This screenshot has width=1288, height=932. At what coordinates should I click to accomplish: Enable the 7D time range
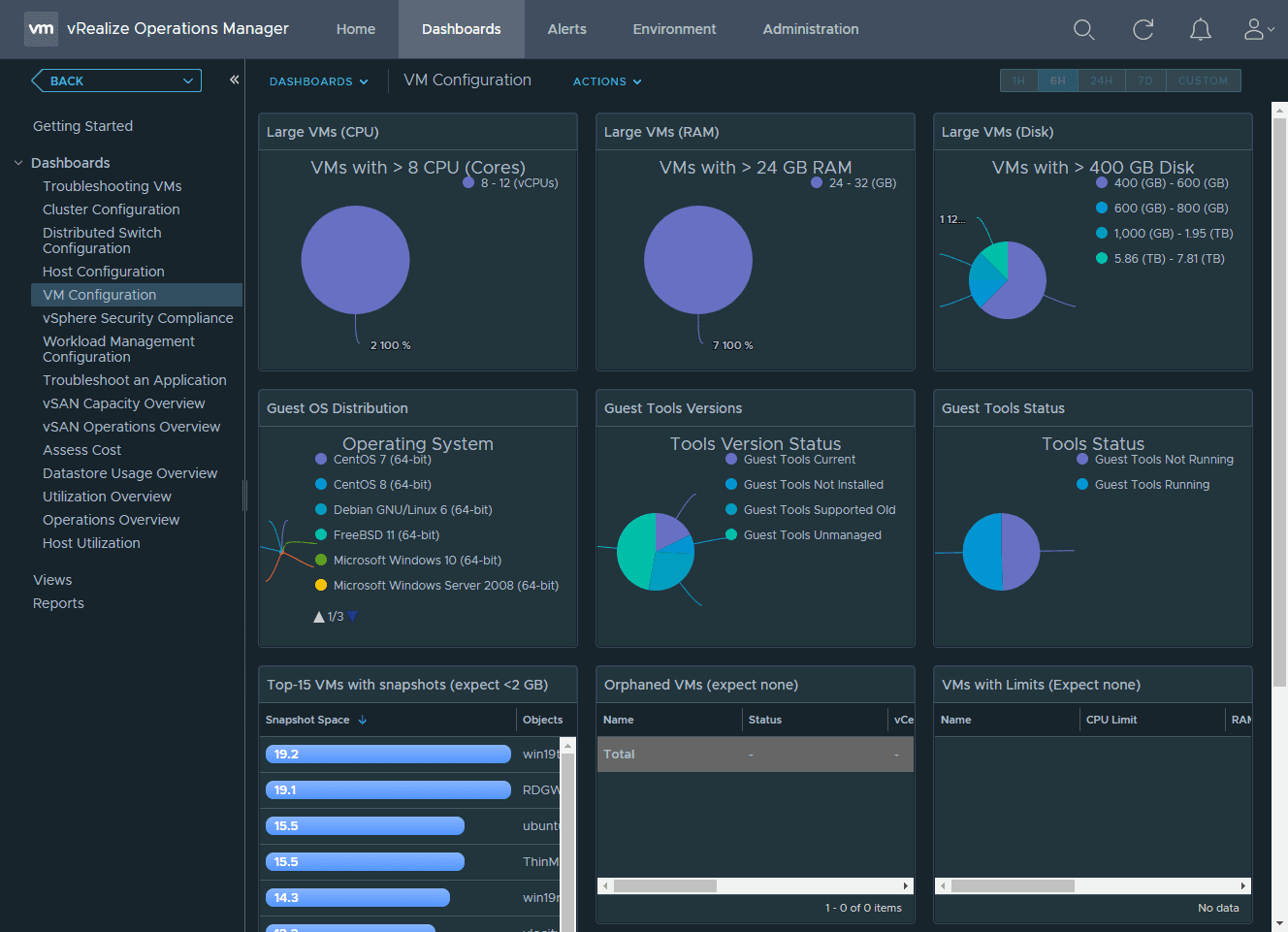pos(1144,80)
